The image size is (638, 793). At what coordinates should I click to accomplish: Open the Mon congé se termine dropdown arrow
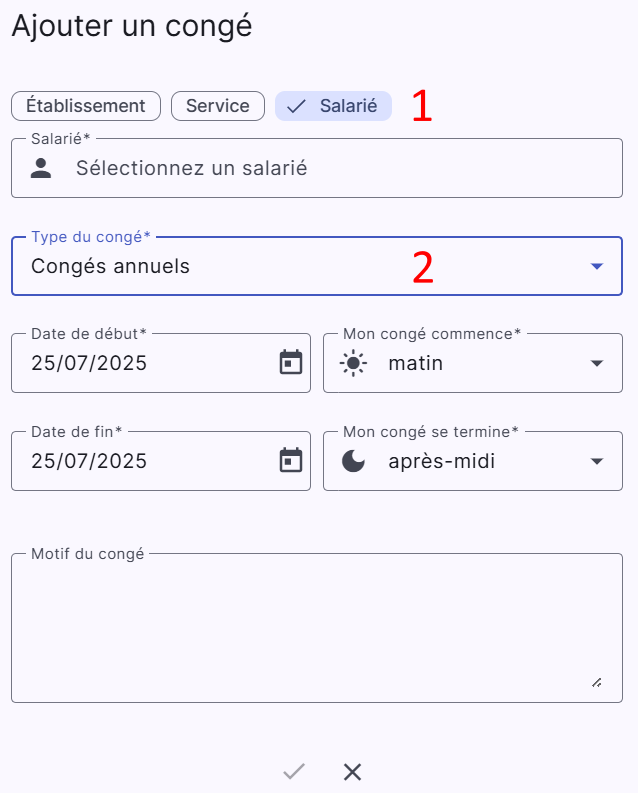point(597,461)
